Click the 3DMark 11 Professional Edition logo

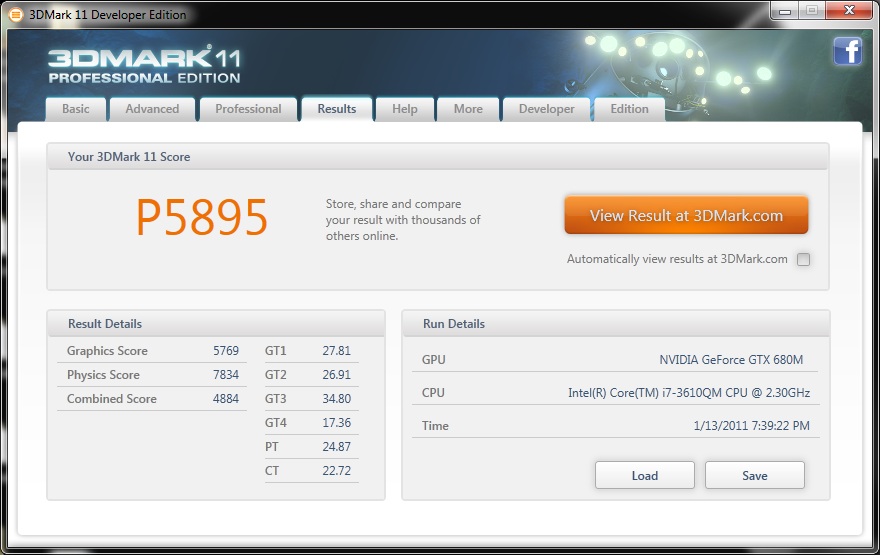pyautogui.click(x=144, y=66)
